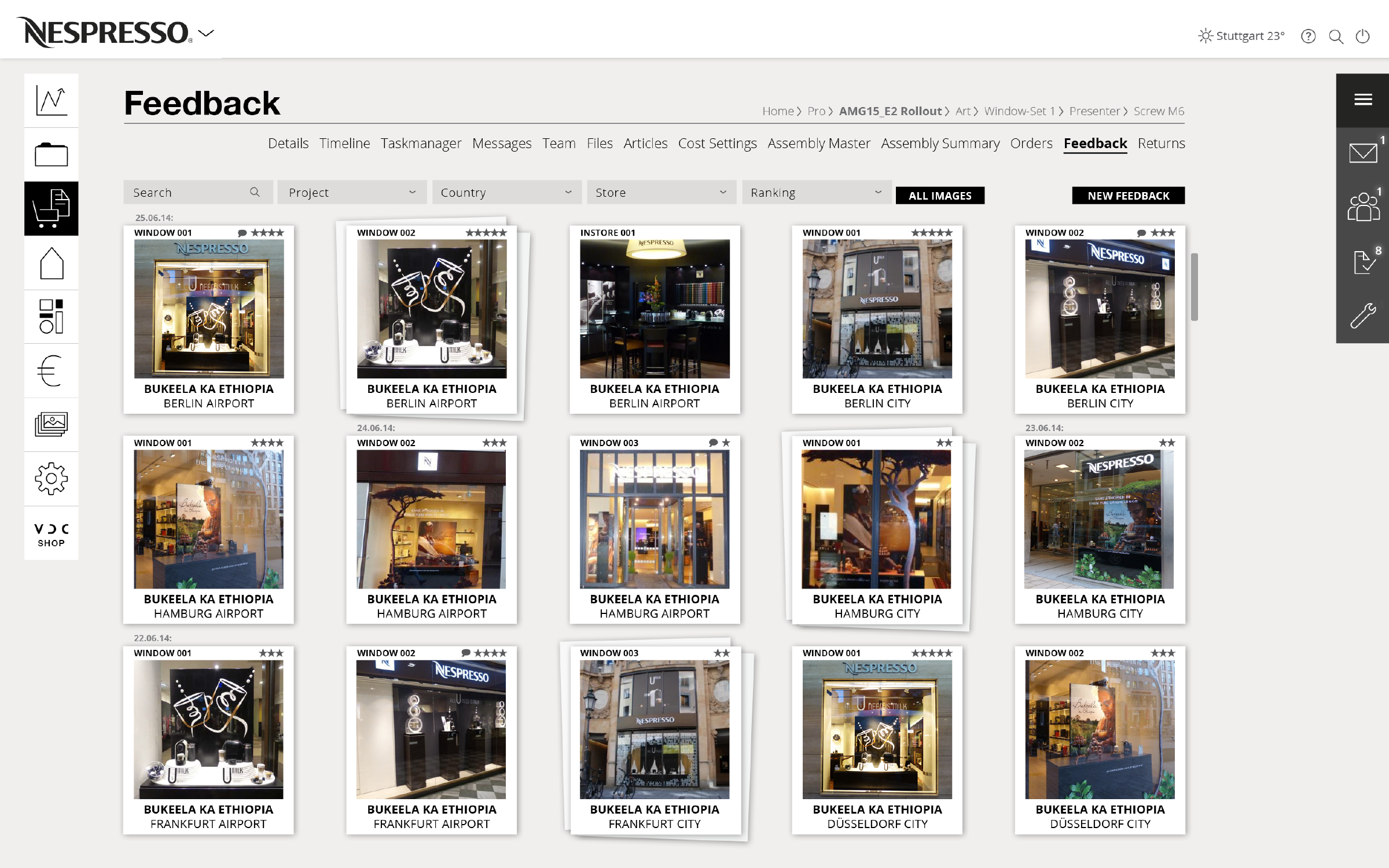Click the NEW FEEDBACK button

pyautogui.click(x=1128, y=196)
